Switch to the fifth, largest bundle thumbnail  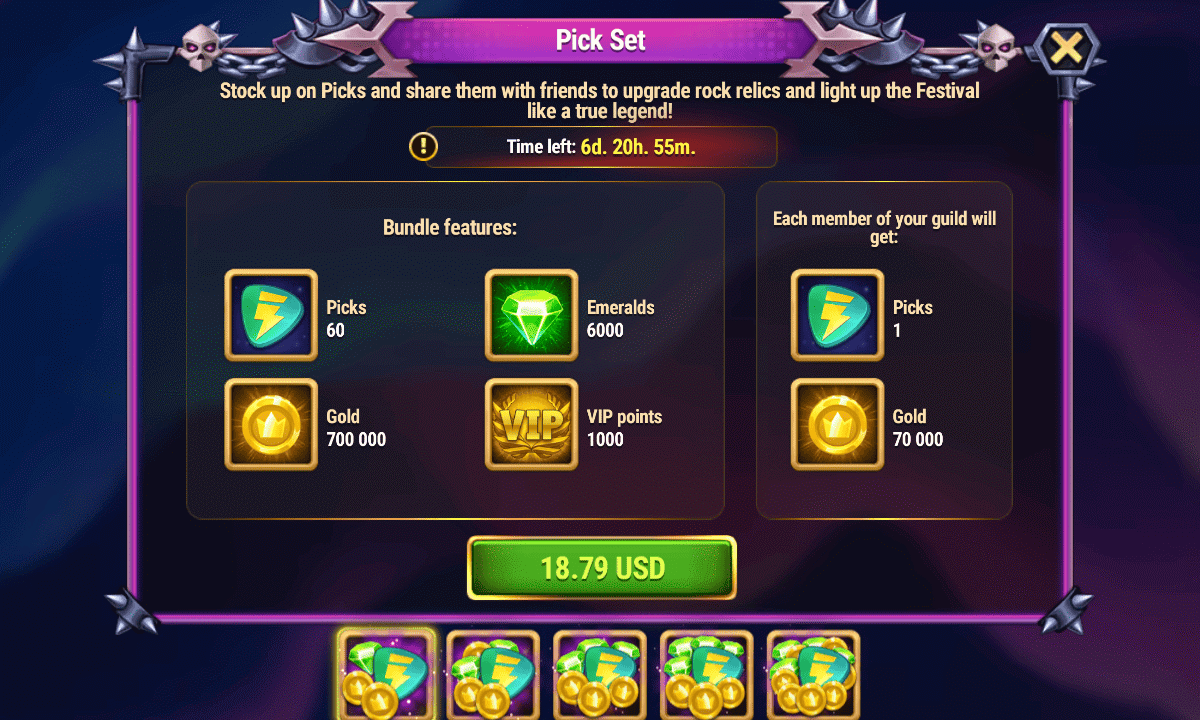pos(814,675)
